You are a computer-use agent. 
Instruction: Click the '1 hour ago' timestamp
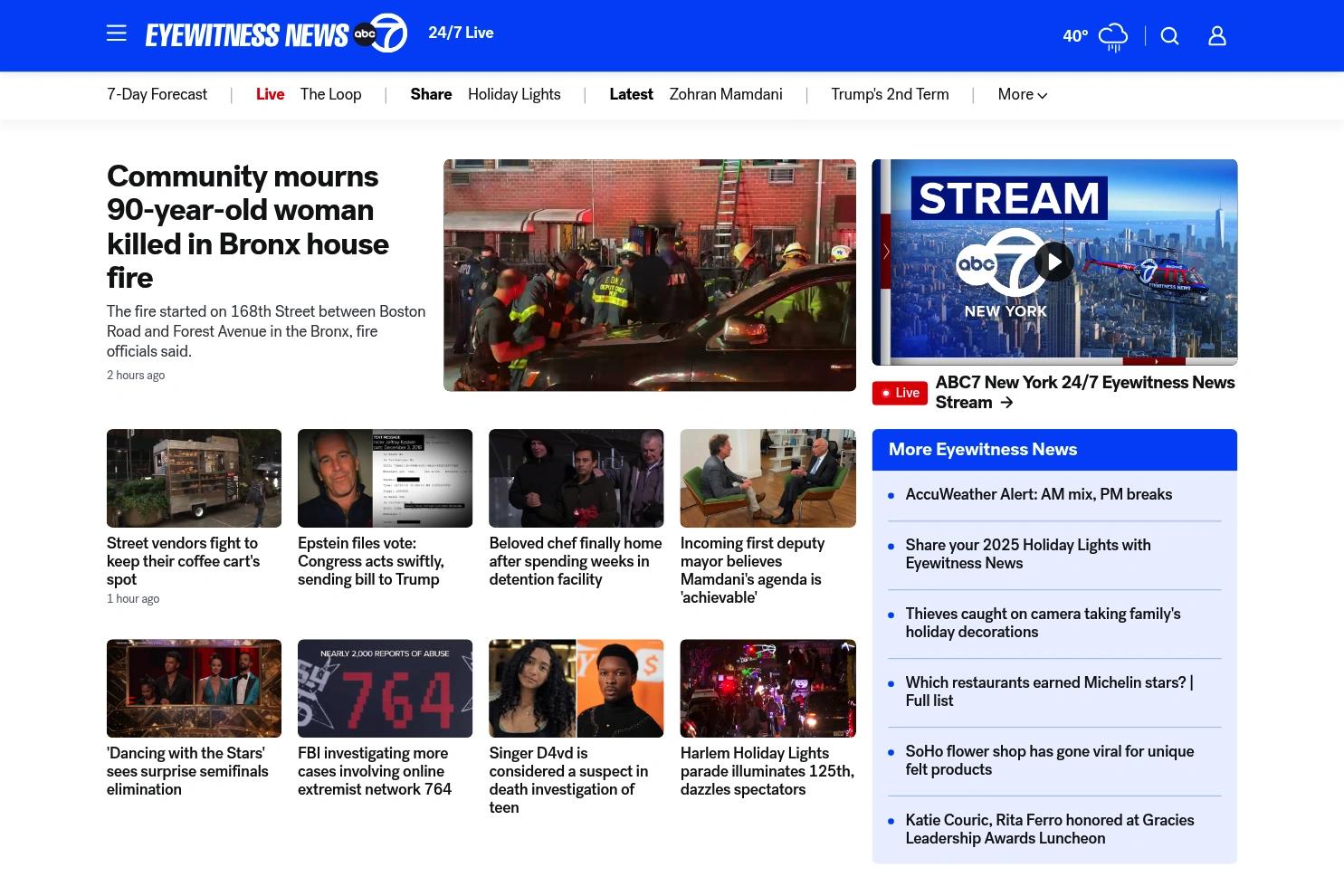[133, 599]
